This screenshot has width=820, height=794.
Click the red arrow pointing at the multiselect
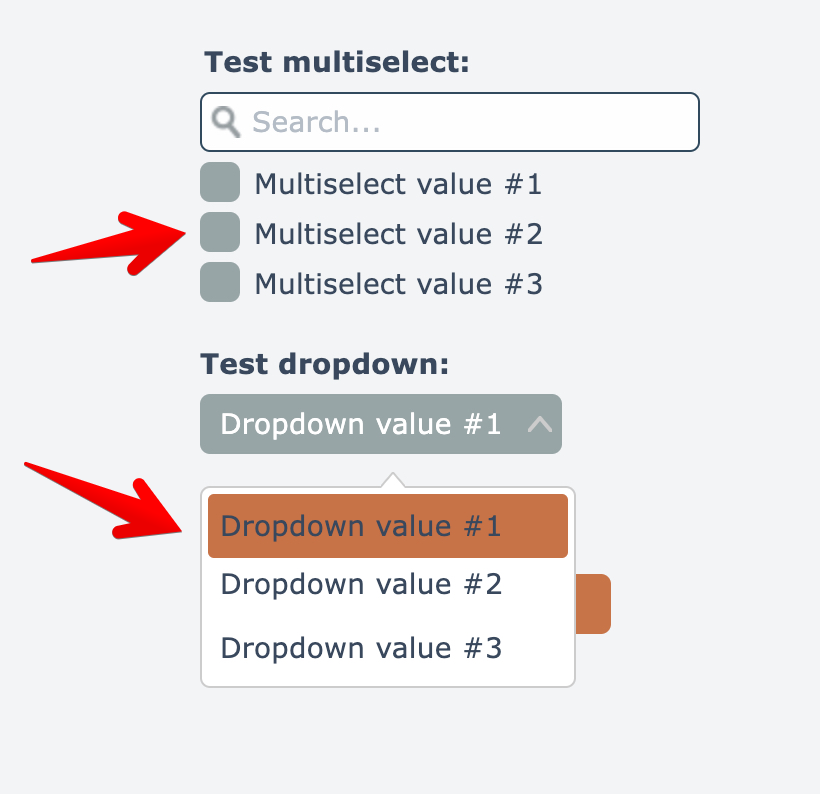click(112, 241)
